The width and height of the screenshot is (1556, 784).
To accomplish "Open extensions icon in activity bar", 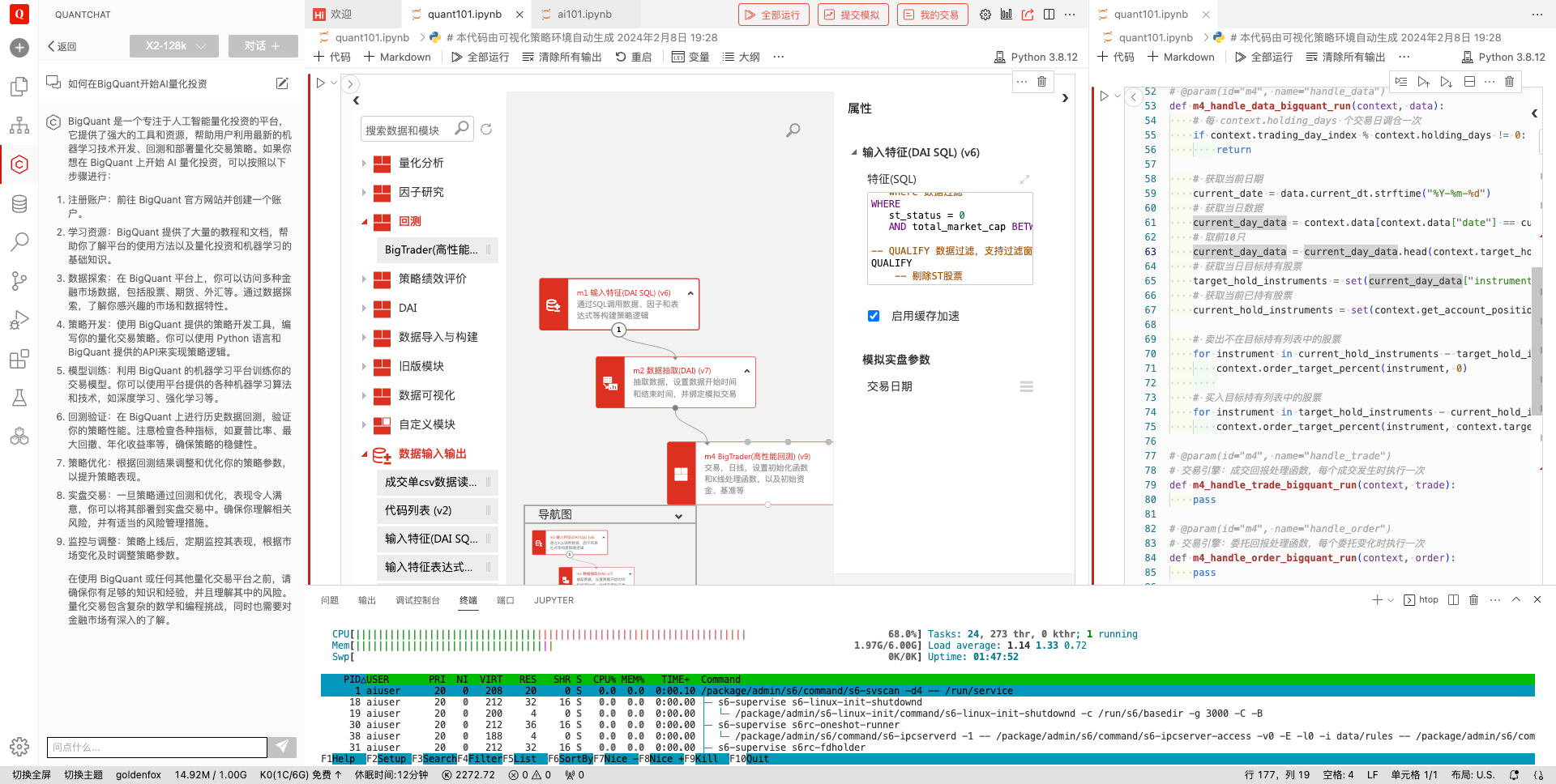I will click(19, 359).
